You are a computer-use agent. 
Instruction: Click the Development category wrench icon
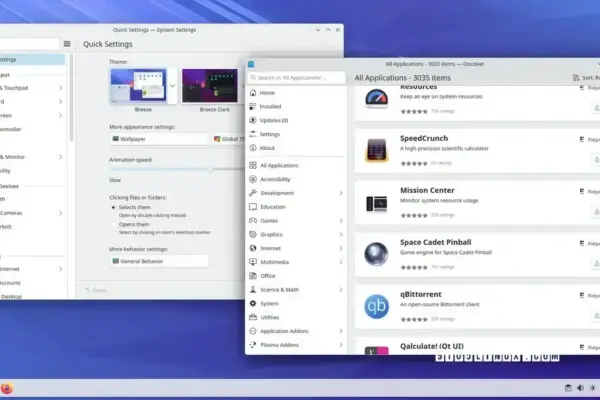click(x=253, y=193)
